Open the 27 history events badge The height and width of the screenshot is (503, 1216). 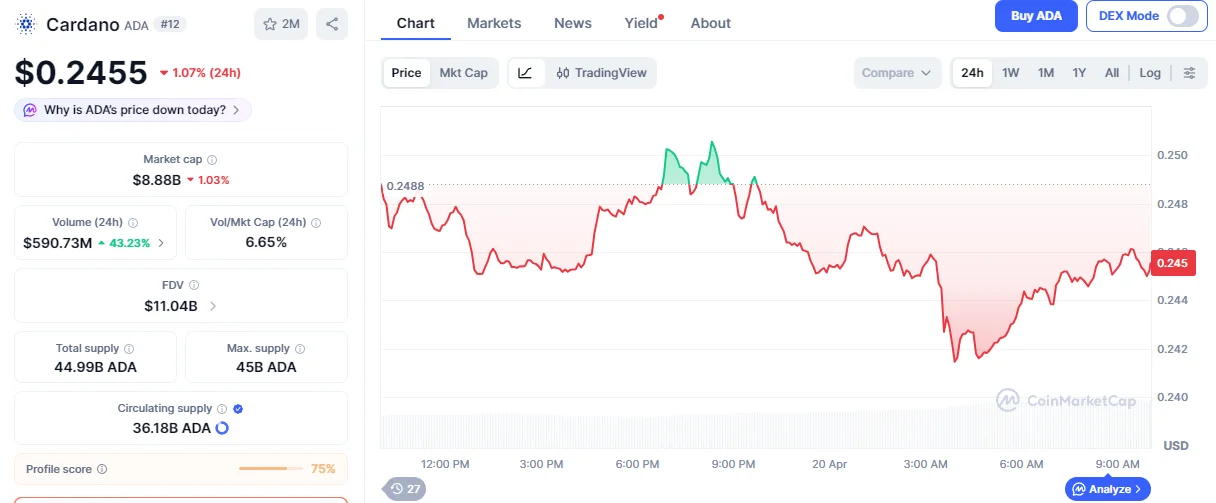point(405,489)
